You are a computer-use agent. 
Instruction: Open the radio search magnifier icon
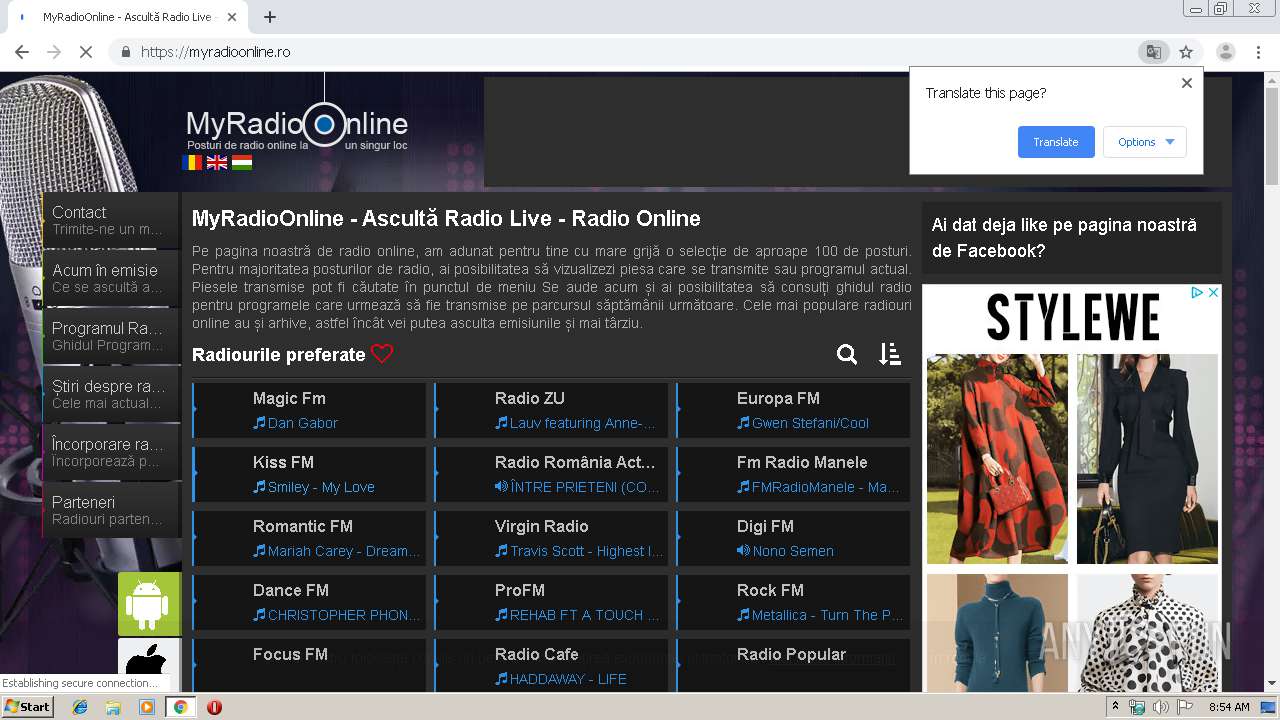coord(847,354)
